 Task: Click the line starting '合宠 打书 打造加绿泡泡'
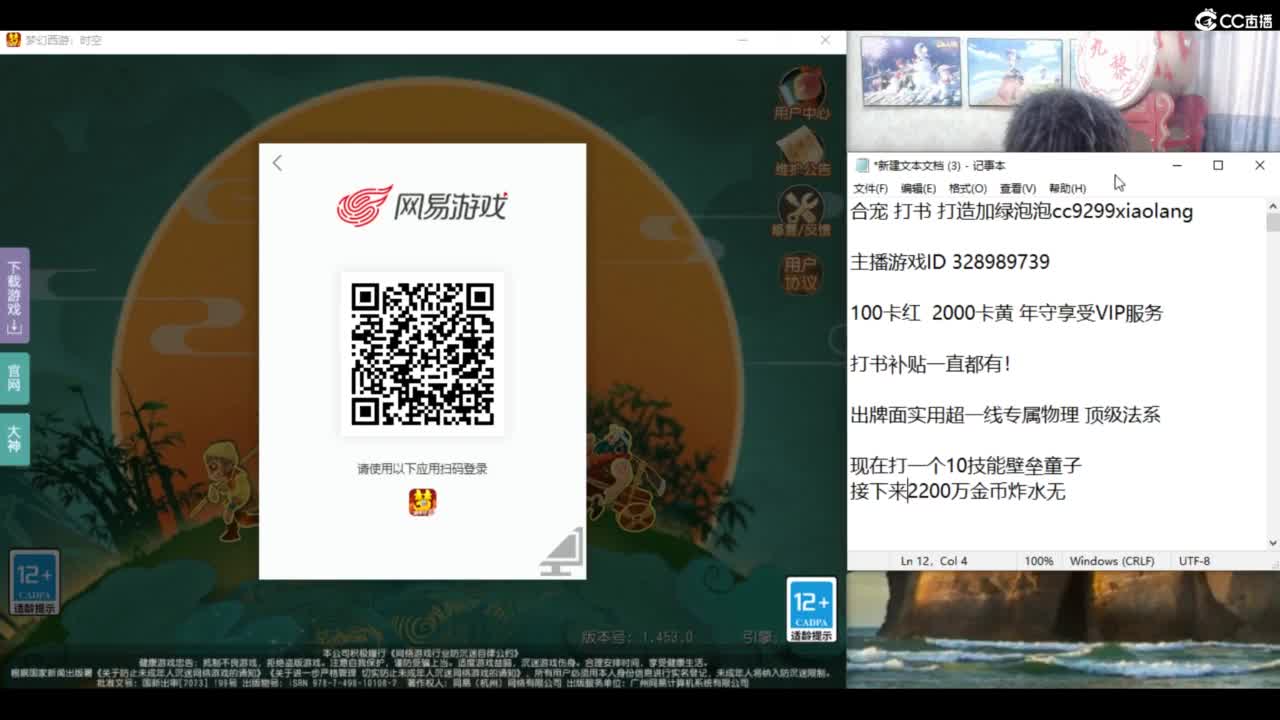pyautogui.click(x=1021, y=211)
